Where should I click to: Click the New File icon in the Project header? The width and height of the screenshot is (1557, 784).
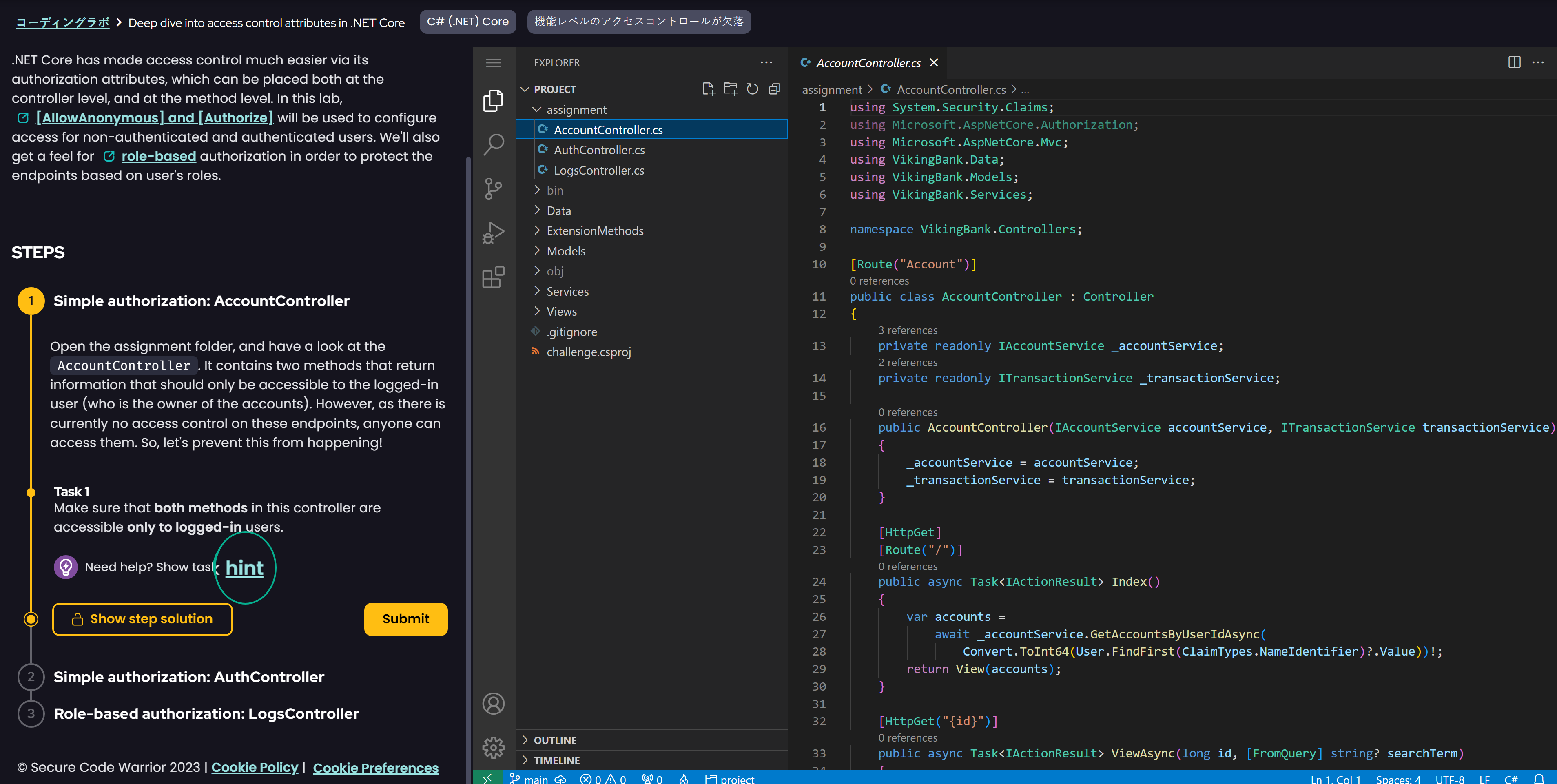(x=709, y=89)
